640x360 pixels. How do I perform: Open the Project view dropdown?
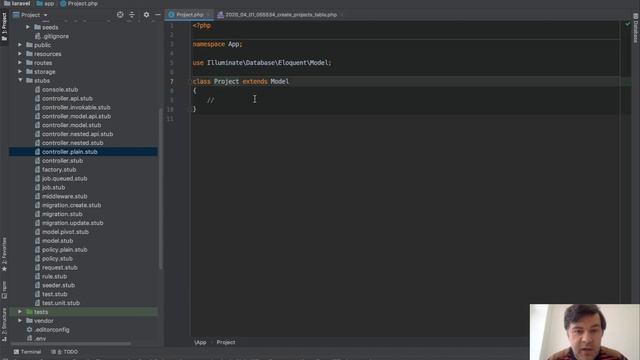tap(31, 15)
